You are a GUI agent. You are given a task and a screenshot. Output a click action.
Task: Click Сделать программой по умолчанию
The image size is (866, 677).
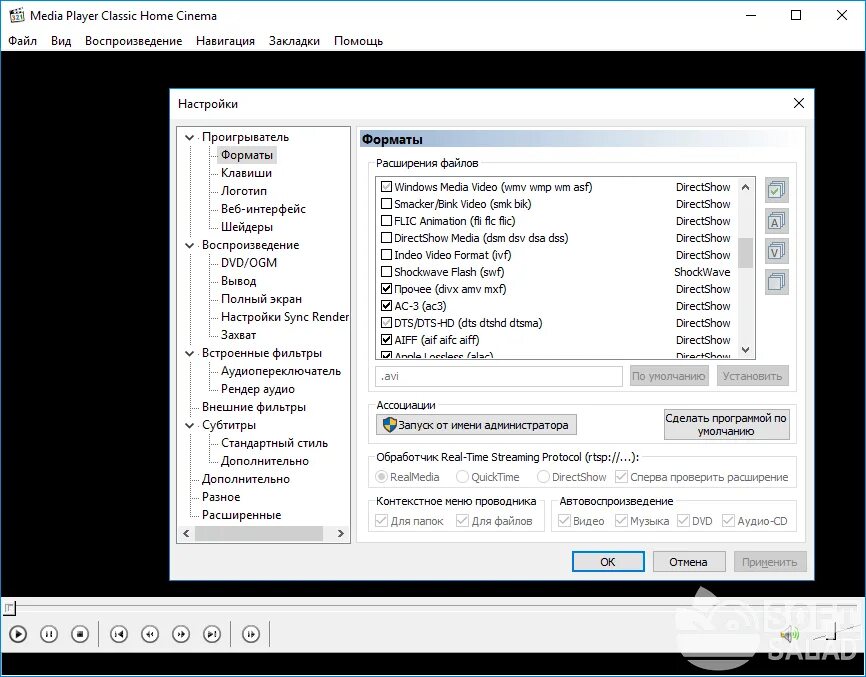[x=726, y=425]
